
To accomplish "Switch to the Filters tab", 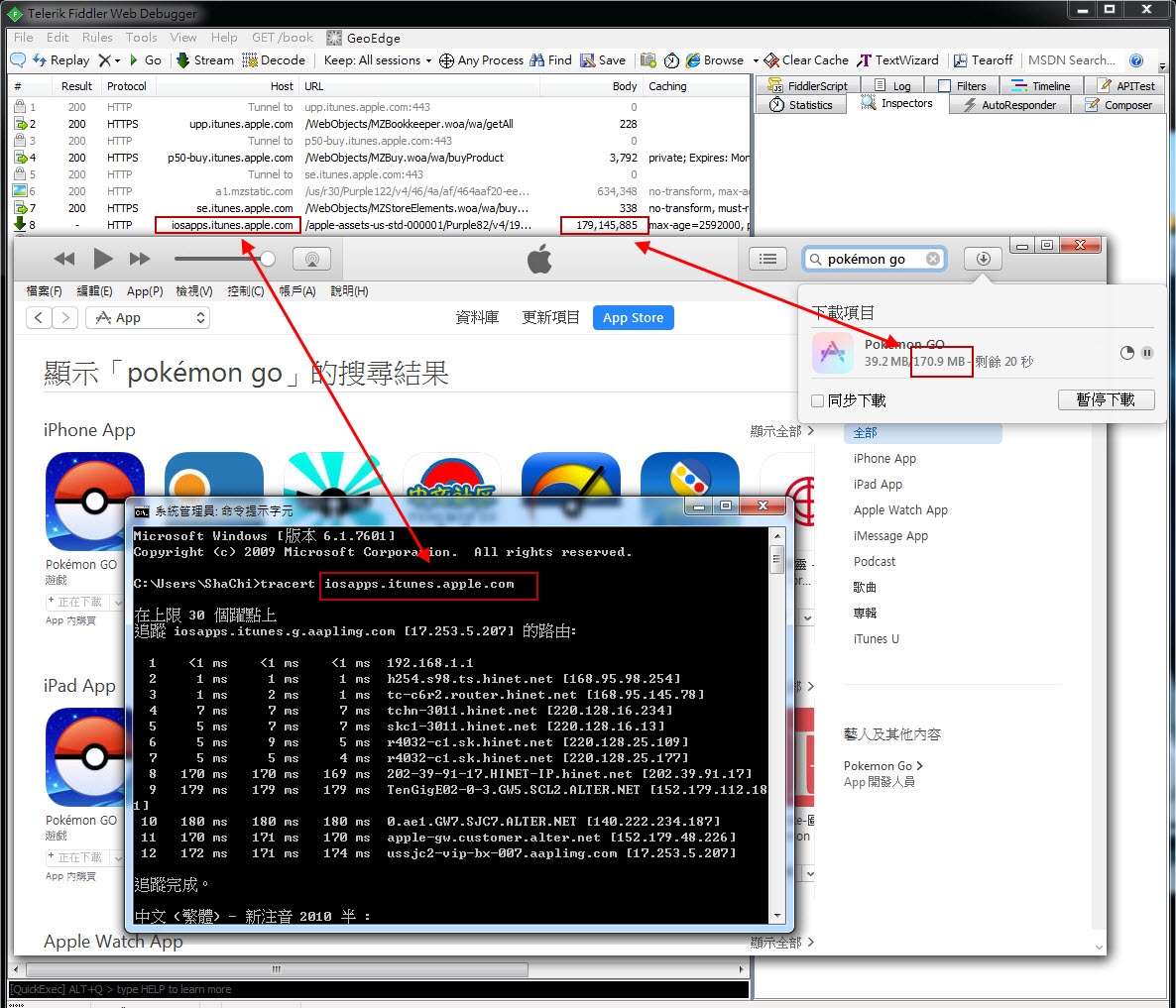I will coord(962,86).
